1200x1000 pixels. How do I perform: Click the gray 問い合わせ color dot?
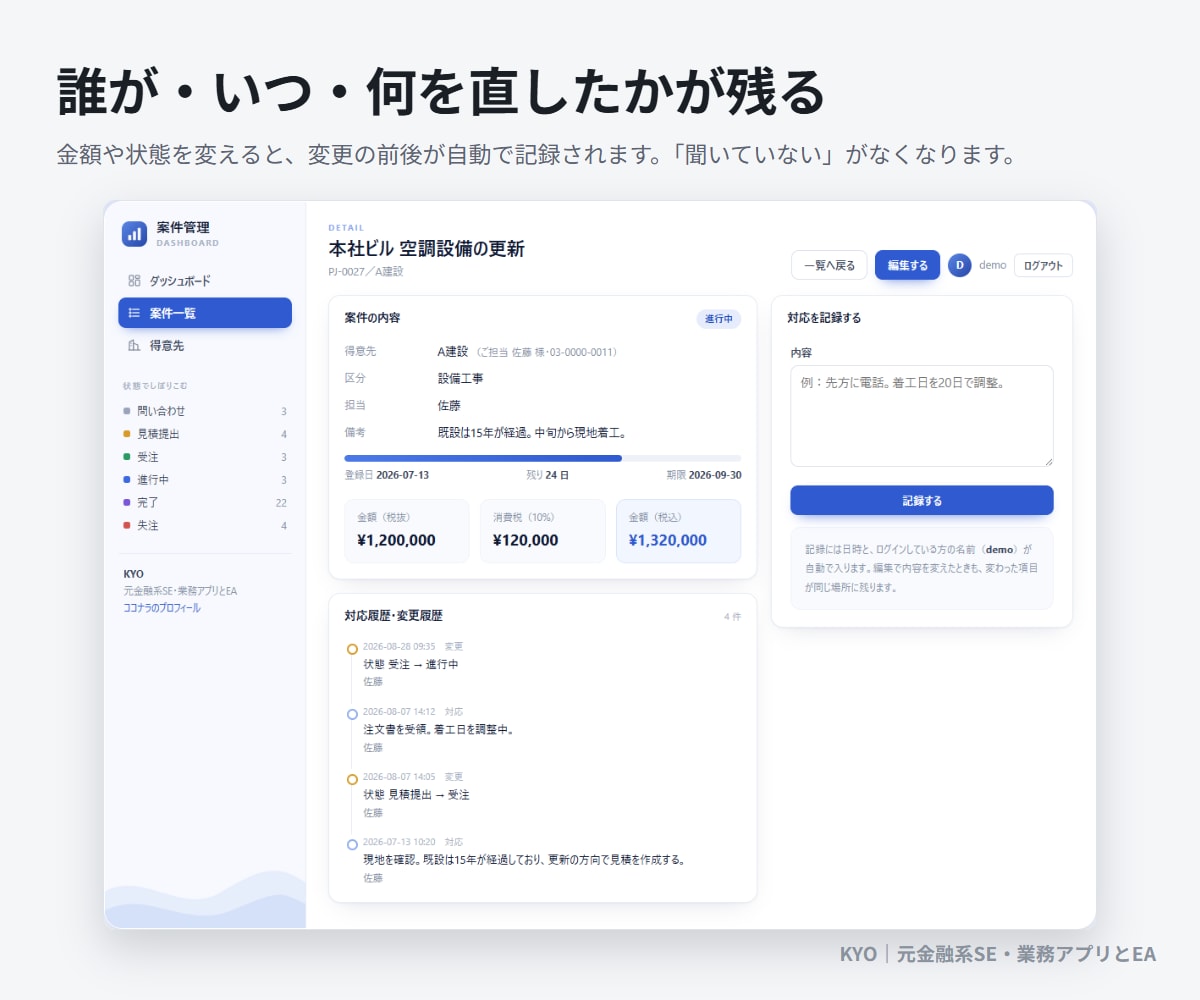tap(127, 411)
